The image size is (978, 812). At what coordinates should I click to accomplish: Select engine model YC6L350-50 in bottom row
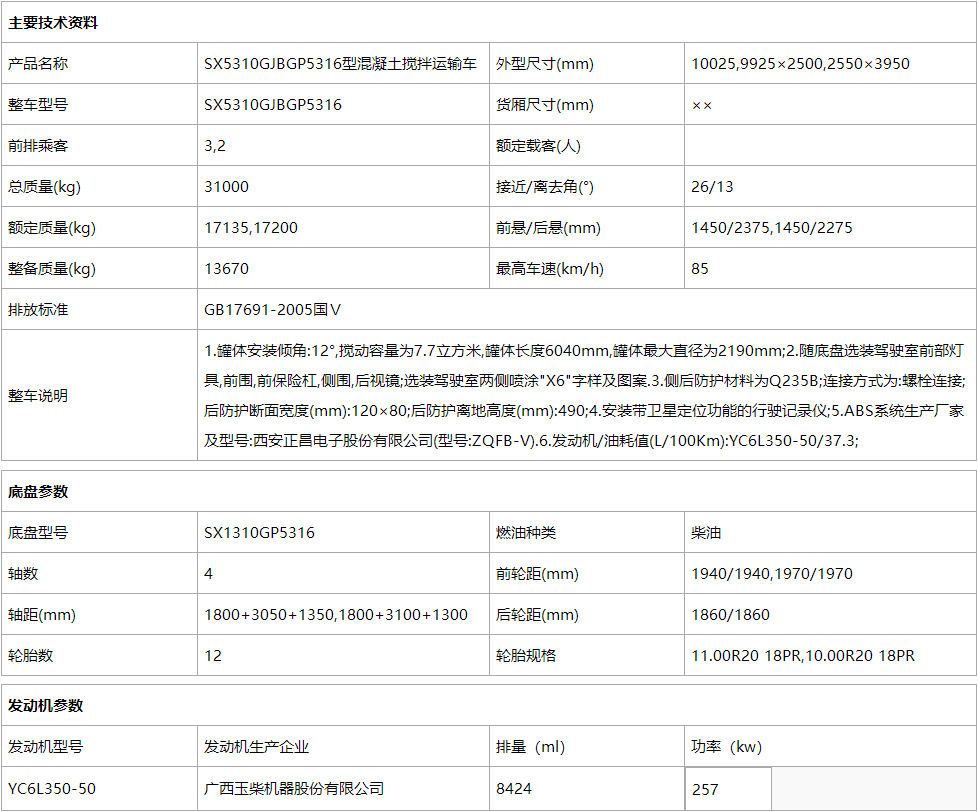click(x=52, y=788)
